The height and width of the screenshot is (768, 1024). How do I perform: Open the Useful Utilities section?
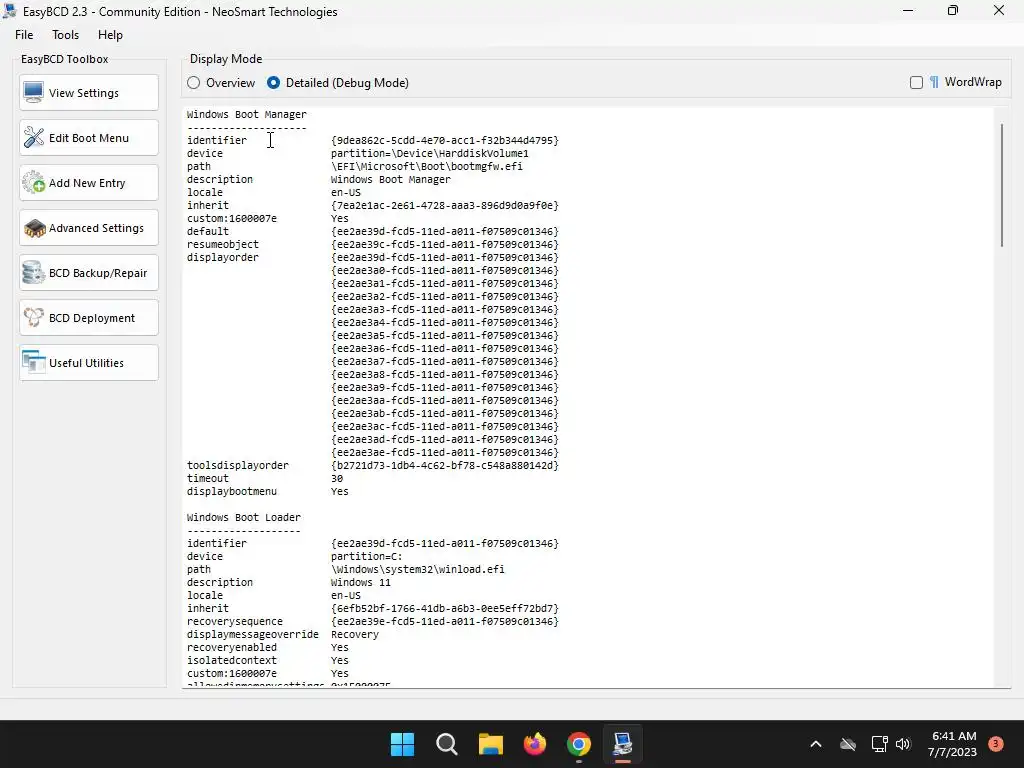(89, 363)
